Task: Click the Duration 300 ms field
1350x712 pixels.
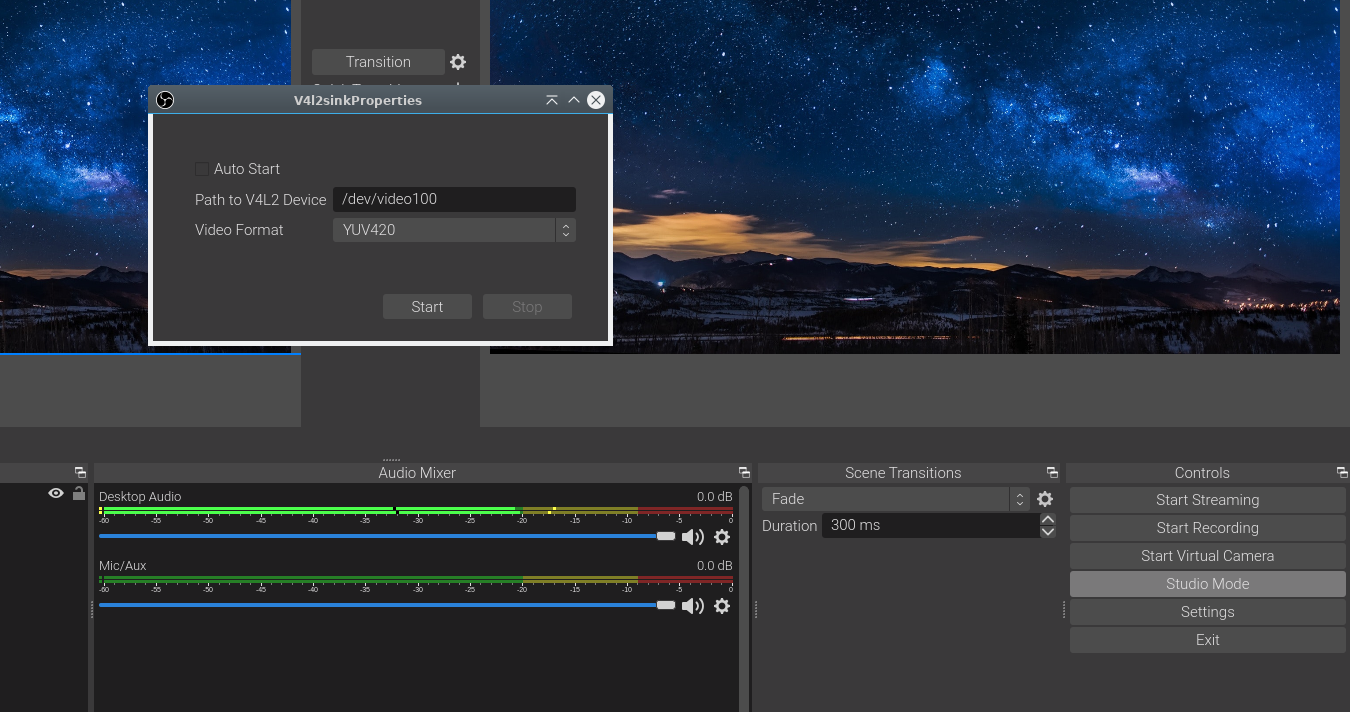Action: [x=930, y=526]
